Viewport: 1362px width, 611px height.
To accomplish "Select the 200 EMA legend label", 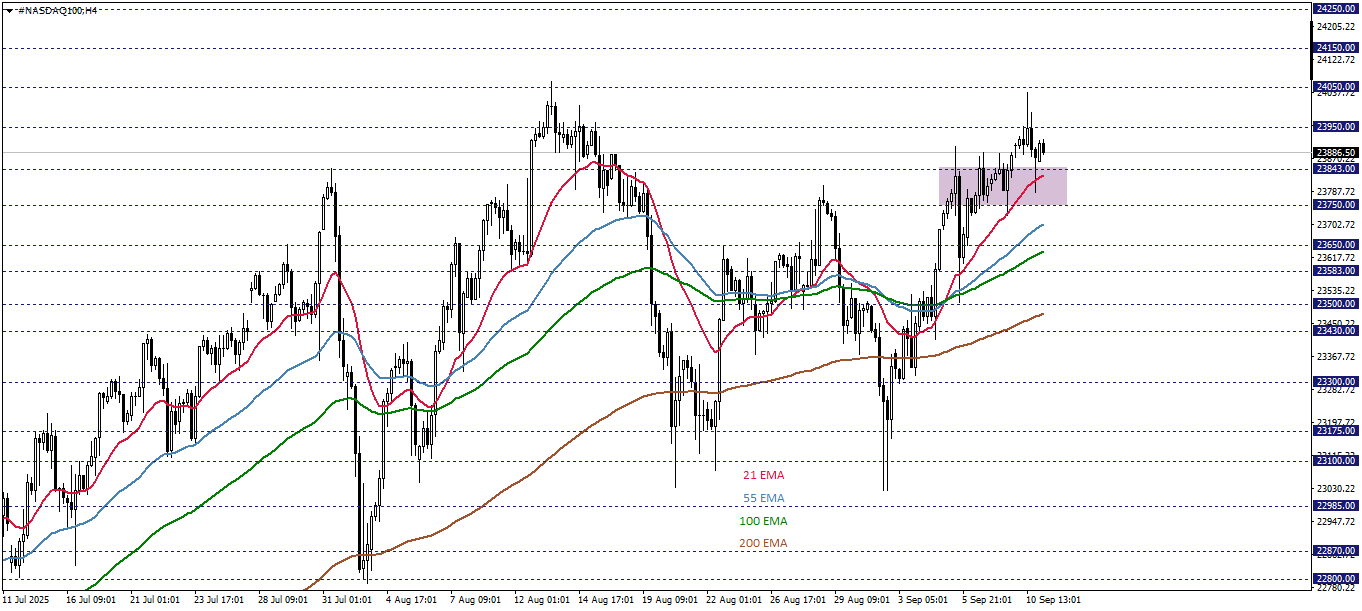I will 763,543.
